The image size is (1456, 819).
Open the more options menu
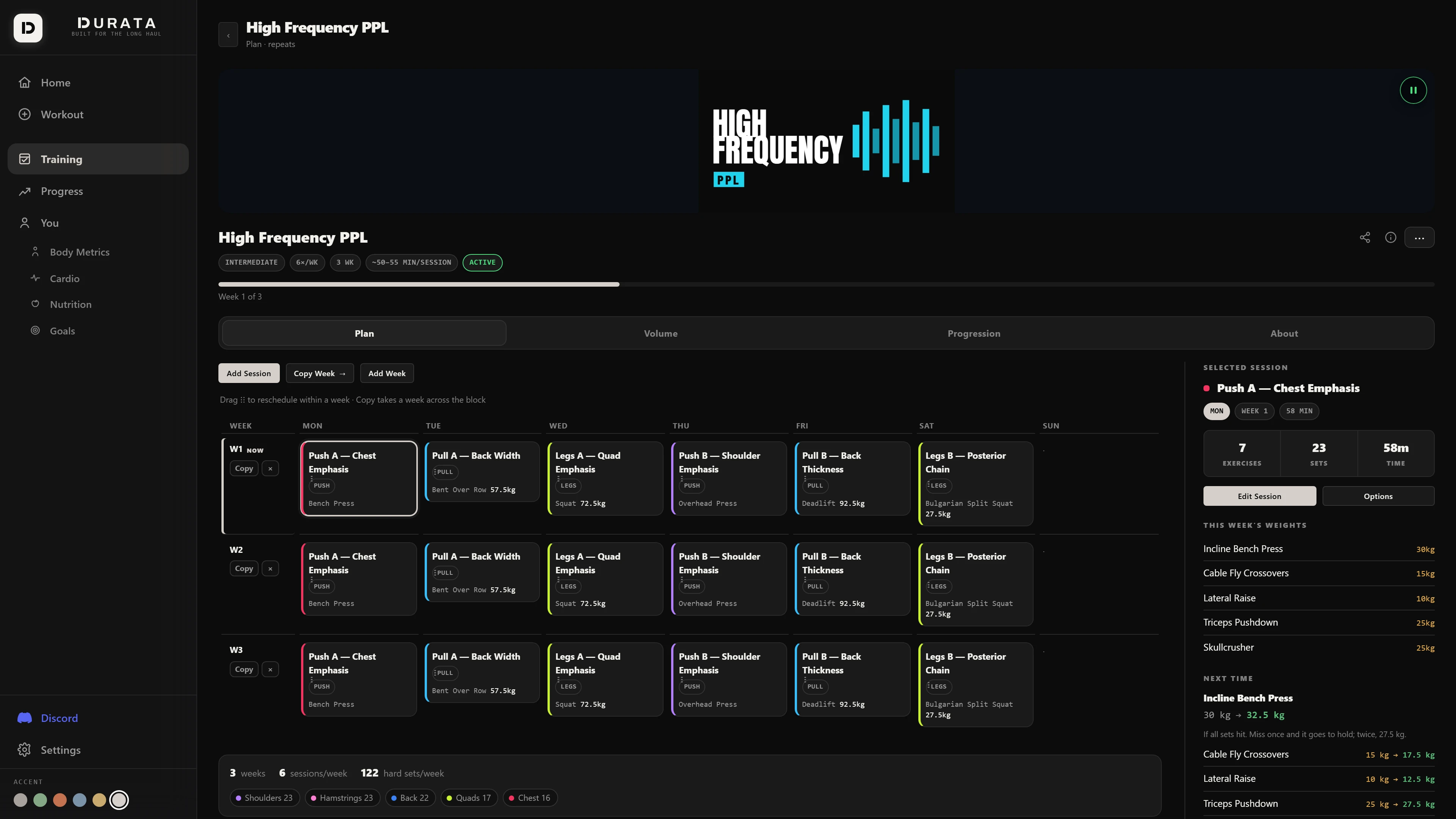click(x=1419, y=237)
